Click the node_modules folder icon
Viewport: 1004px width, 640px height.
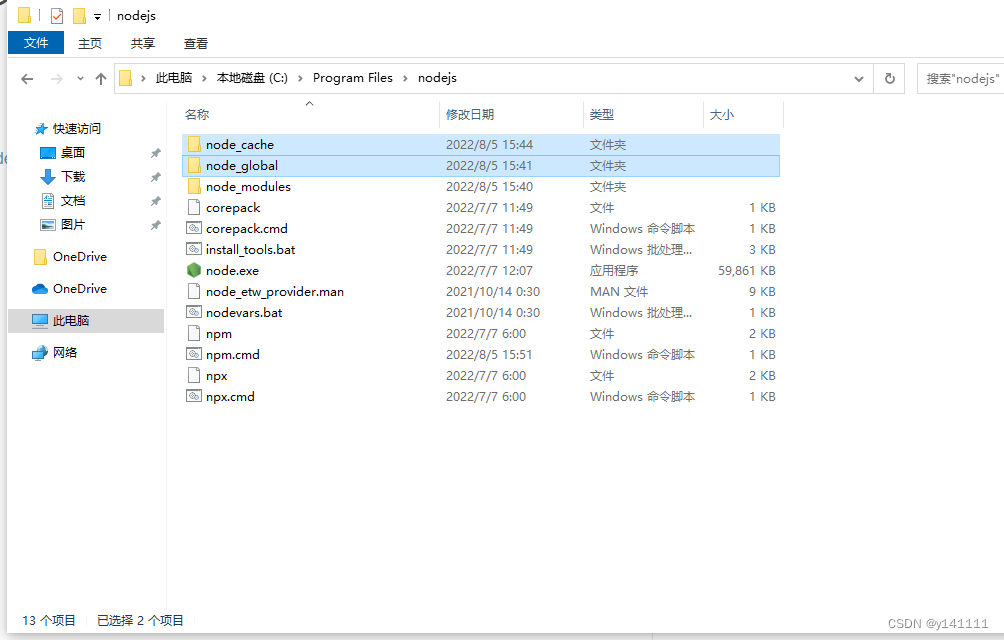(x=194, y=187)
